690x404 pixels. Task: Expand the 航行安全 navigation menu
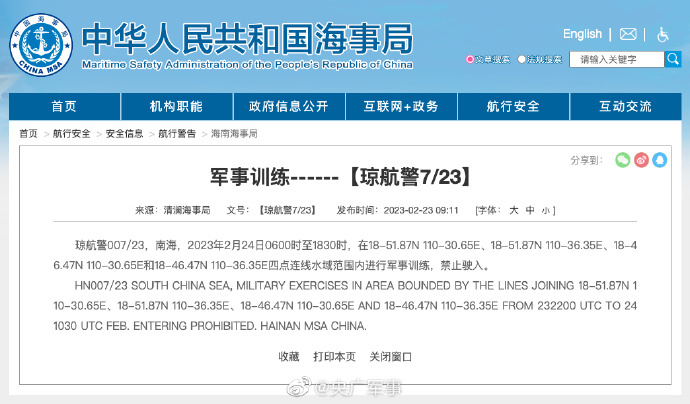click(x=513, y=107)
